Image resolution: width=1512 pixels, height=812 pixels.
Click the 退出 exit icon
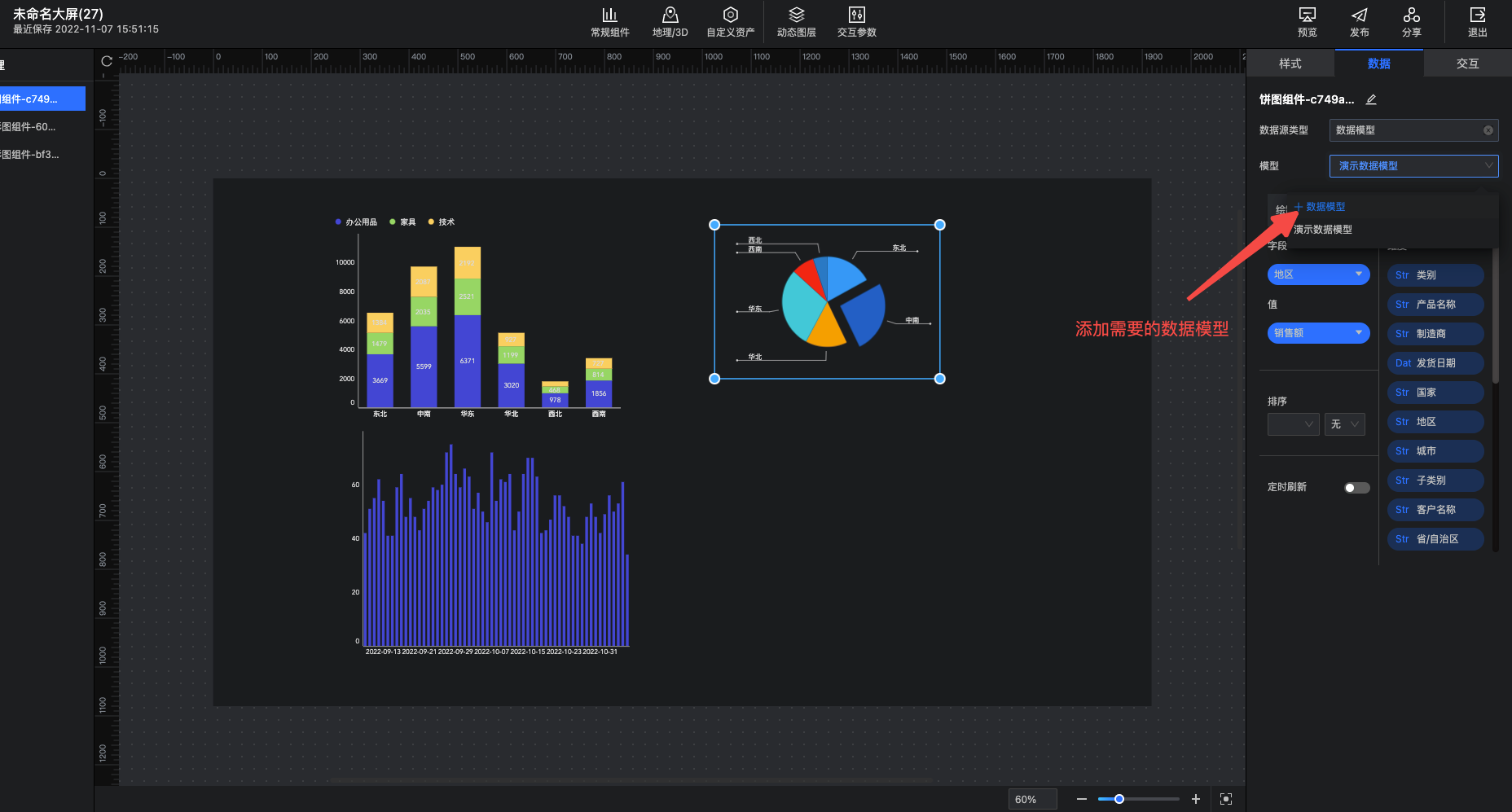pyautogui.click(x=1477, y=15)
